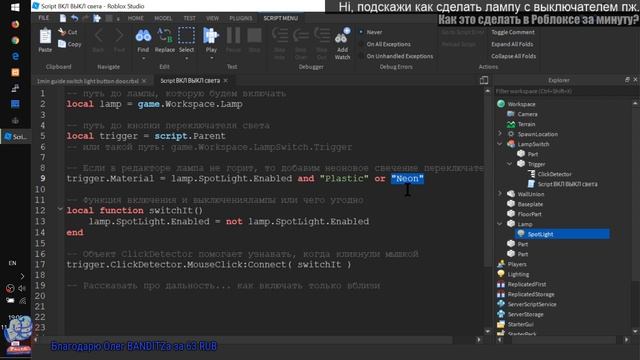Click Toggle Comment action

[x=513, y=32]
